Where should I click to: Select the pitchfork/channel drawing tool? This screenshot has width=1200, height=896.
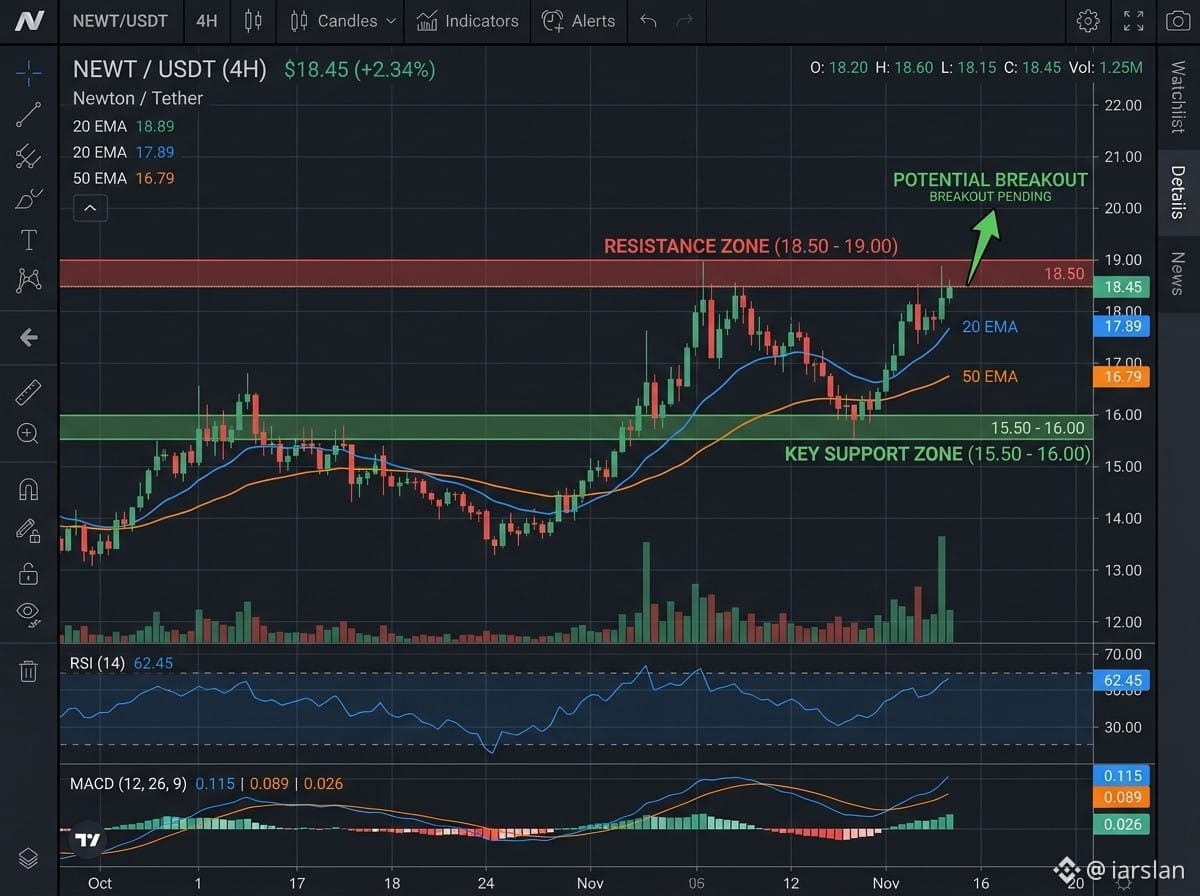point(28,157)
